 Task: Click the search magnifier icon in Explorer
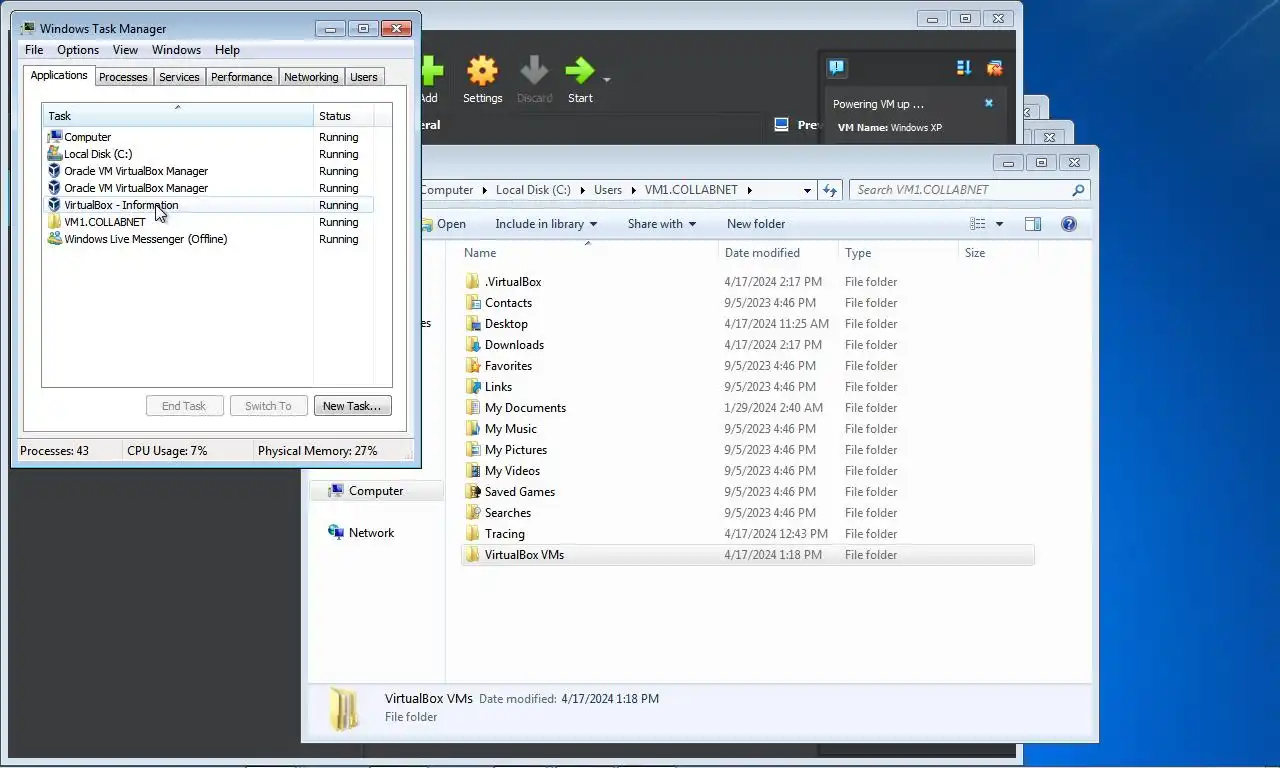(x=1078, y=190)
